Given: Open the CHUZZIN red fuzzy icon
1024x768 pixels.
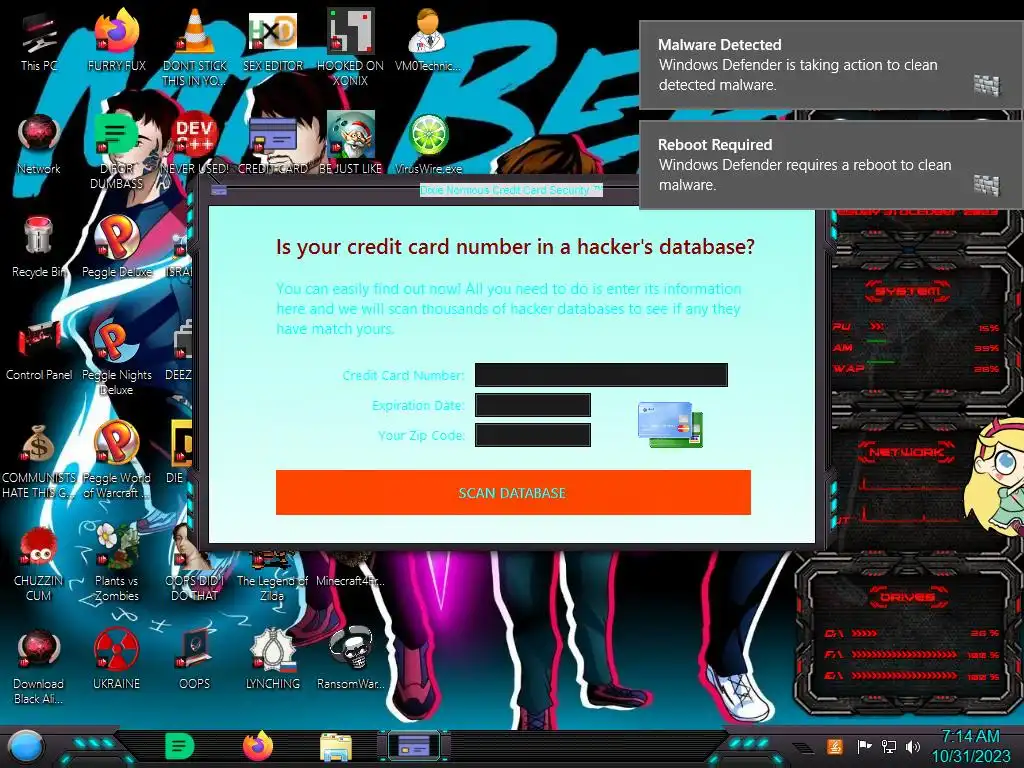Looking at the screenshot, I should tap(39, 563).
